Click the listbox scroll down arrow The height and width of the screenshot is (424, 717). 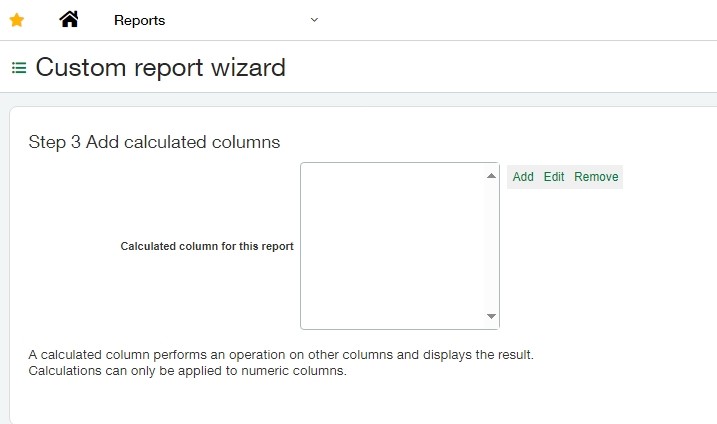click(x=491, y=316)
